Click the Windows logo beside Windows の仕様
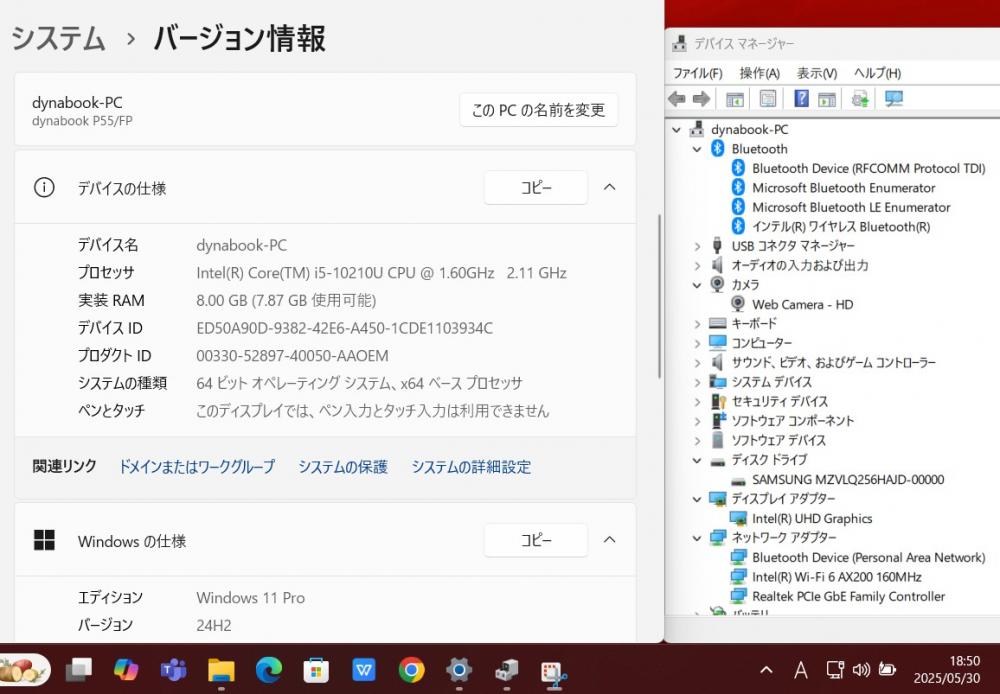The width and height of the screenshot is (1000, 694). click(44, 540)
